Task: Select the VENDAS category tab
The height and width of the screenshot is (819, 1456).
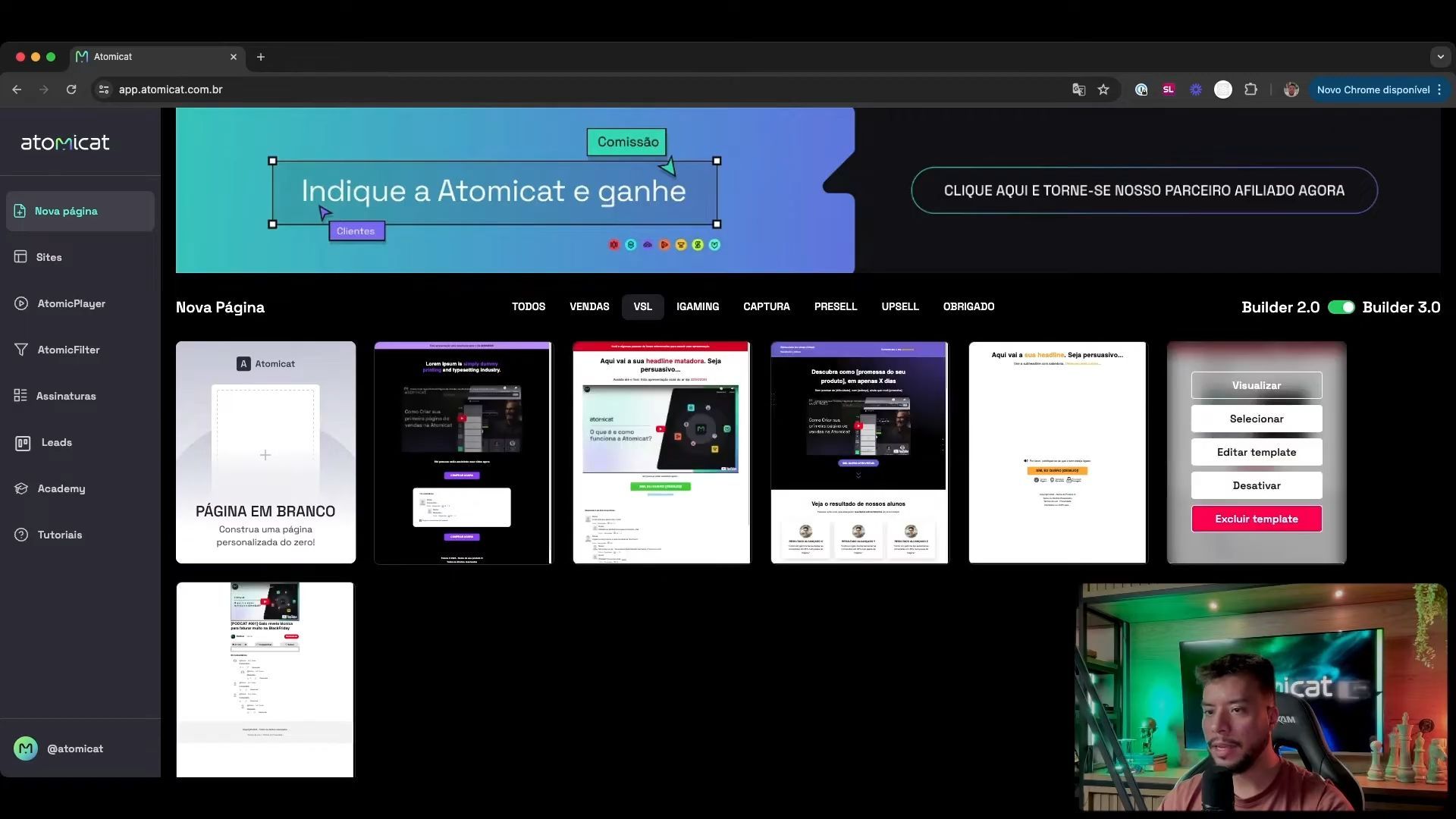Action: 589,306
